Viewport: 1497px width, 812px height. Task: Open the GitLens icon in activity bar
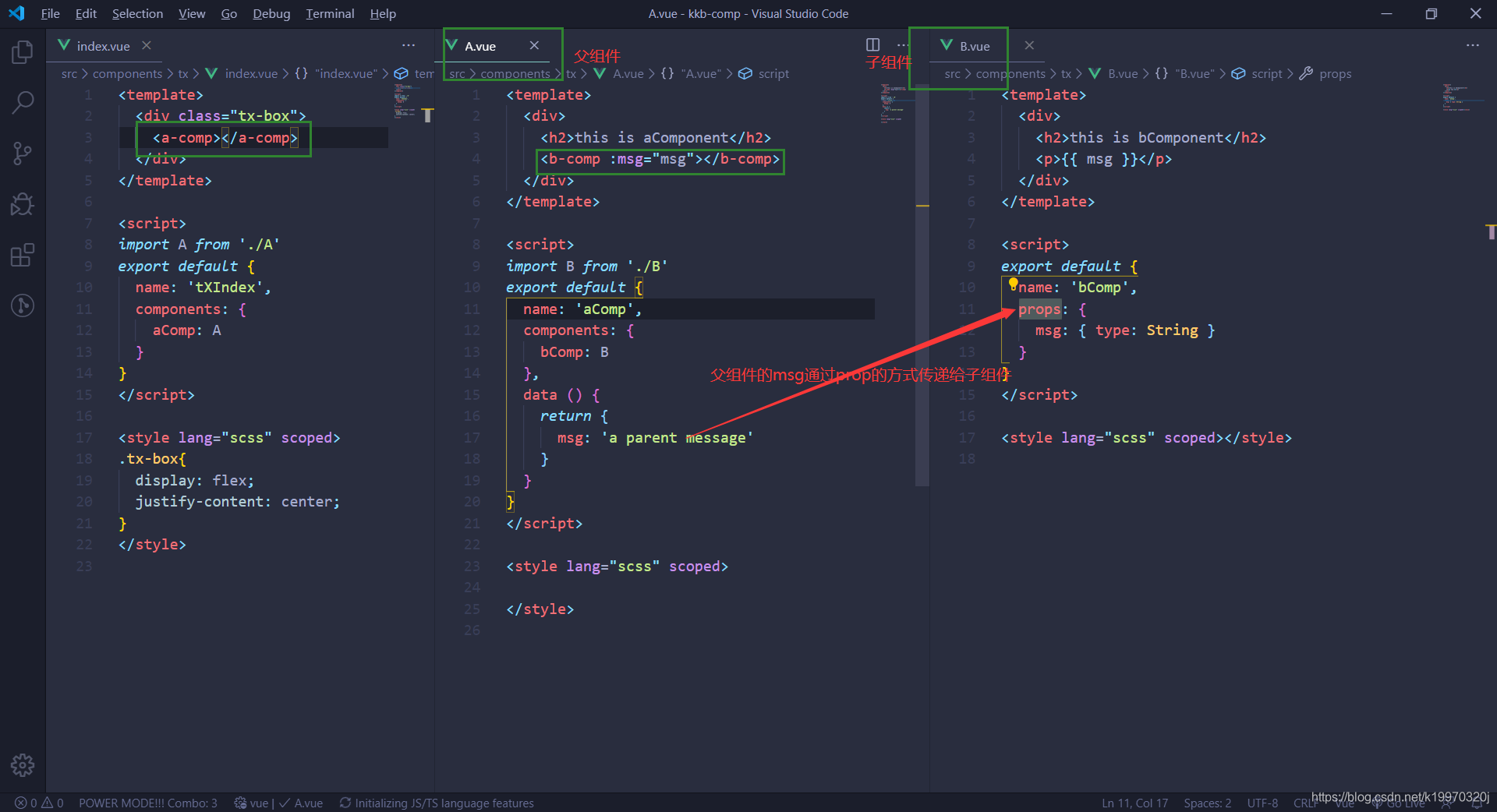23,305
